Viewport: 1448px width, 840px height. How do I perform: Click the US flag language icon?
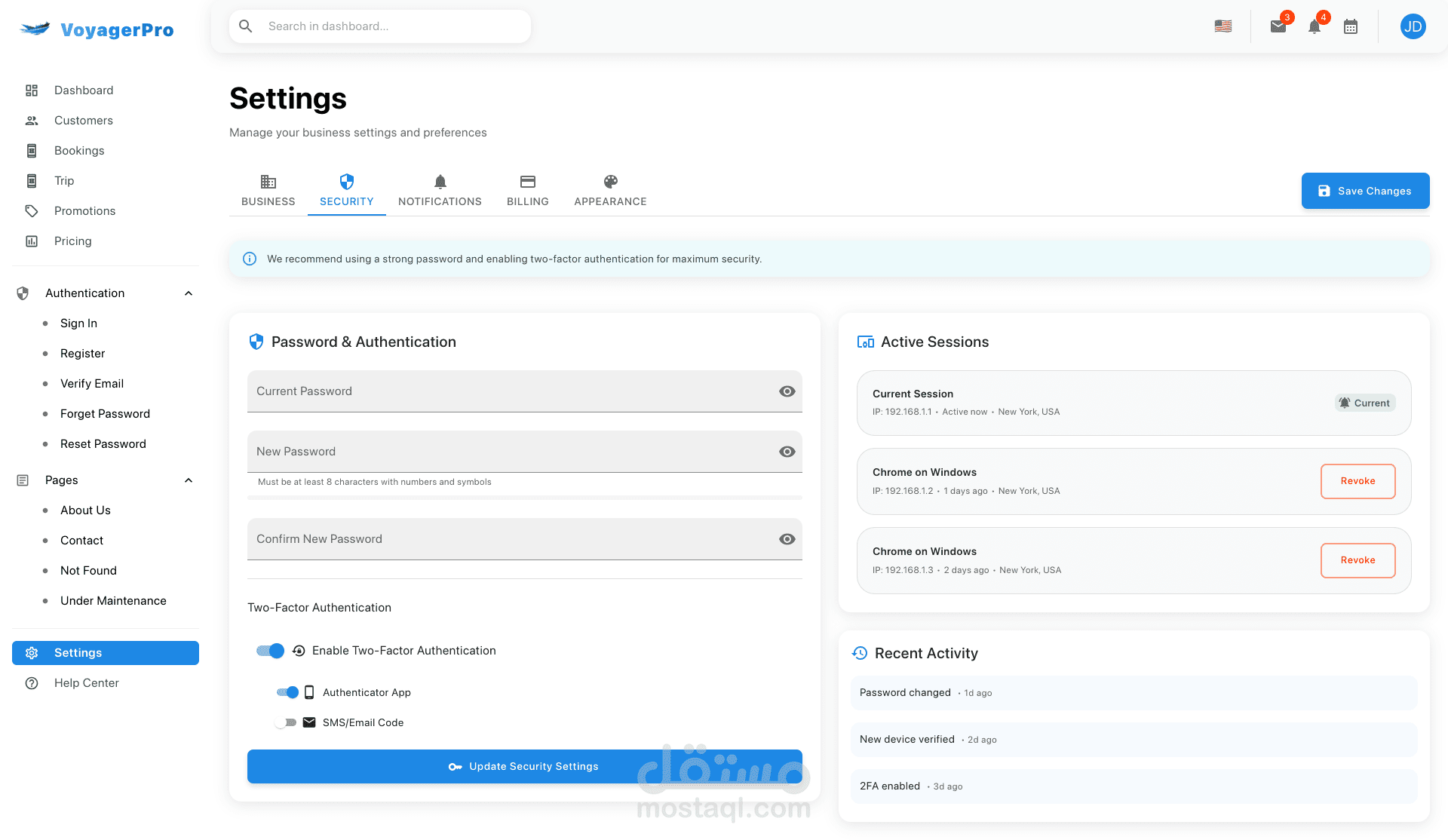1223,26
